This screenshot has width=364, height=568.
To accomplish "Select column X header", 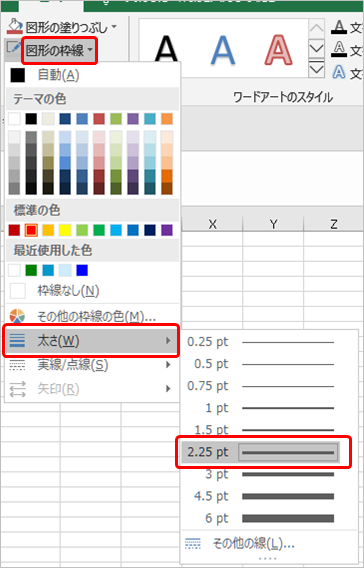I will tap(213, 224).
